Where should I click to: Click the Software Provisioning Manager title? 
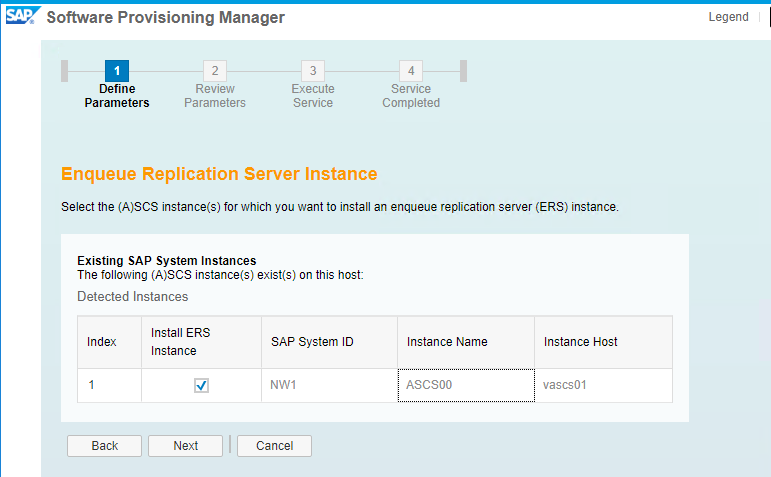(165, 18)
